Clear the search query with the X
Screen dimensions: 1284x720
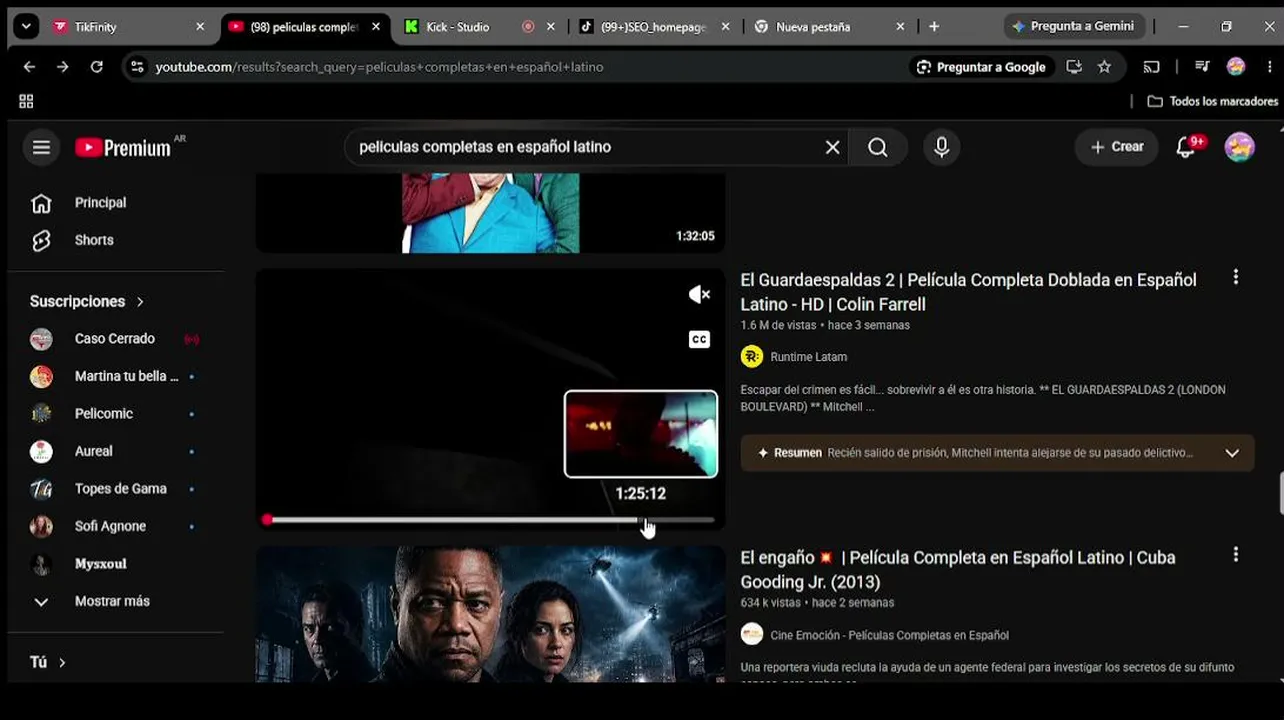(832, 147)
